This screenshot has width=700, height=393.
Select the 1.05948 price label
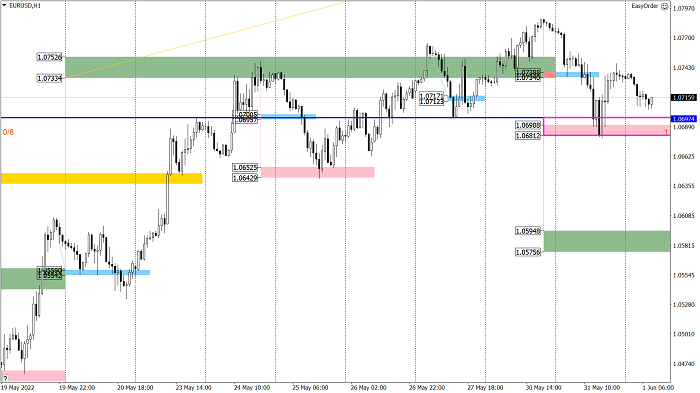528,231
